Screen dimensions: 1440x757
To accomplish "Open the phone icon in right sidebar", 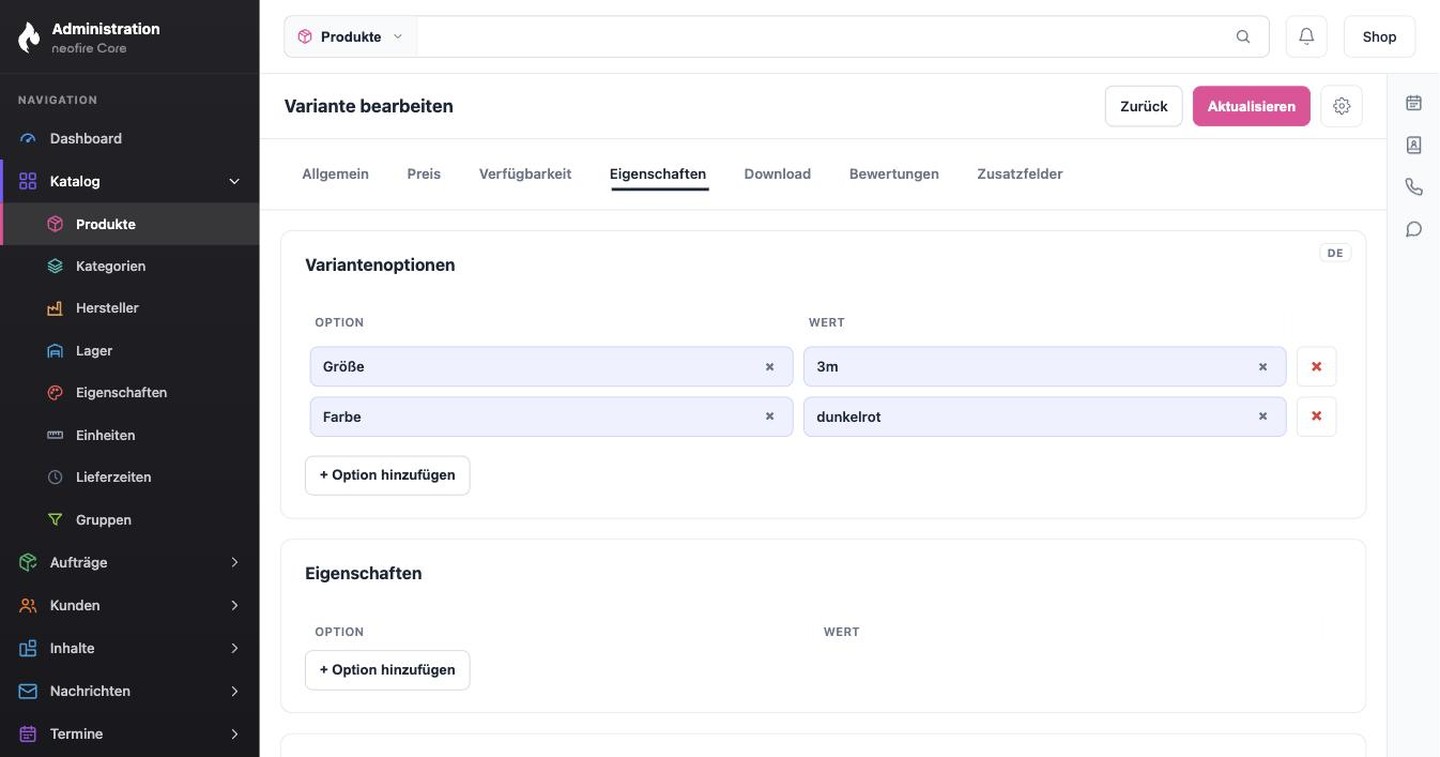I will (x=1413, y=187).
